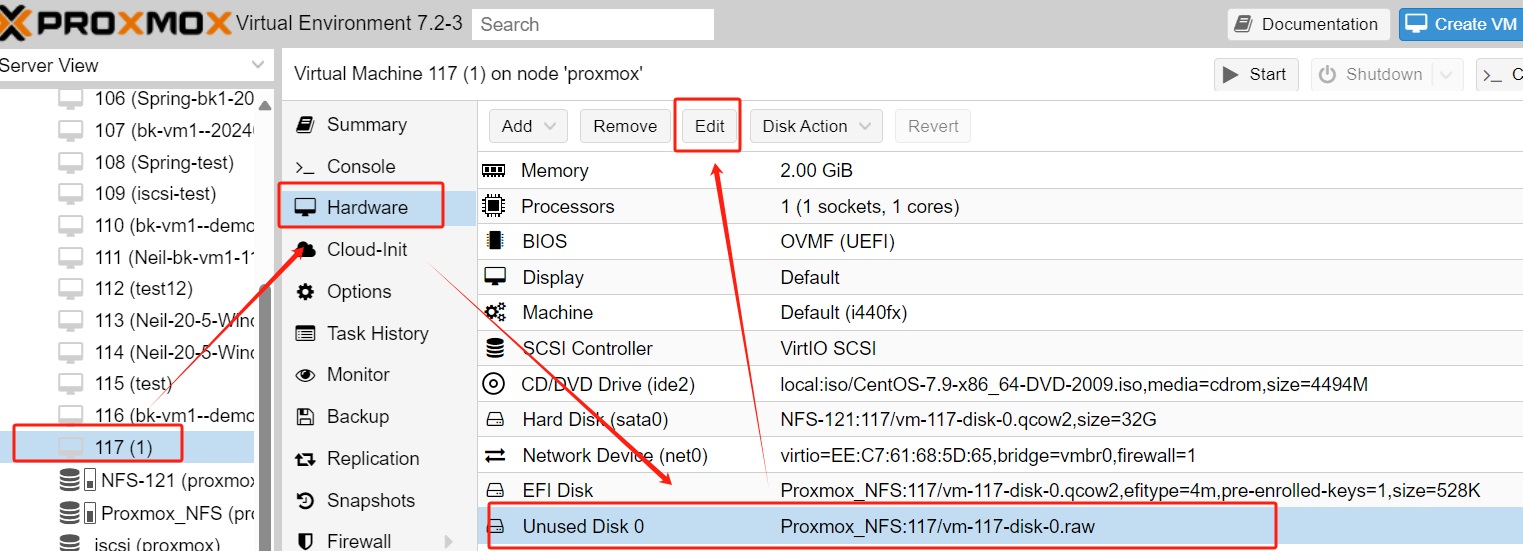This screenshot has width=1523, height=551.
Task: Expand the Firewall submenu arrow
Action: (449, 541)
